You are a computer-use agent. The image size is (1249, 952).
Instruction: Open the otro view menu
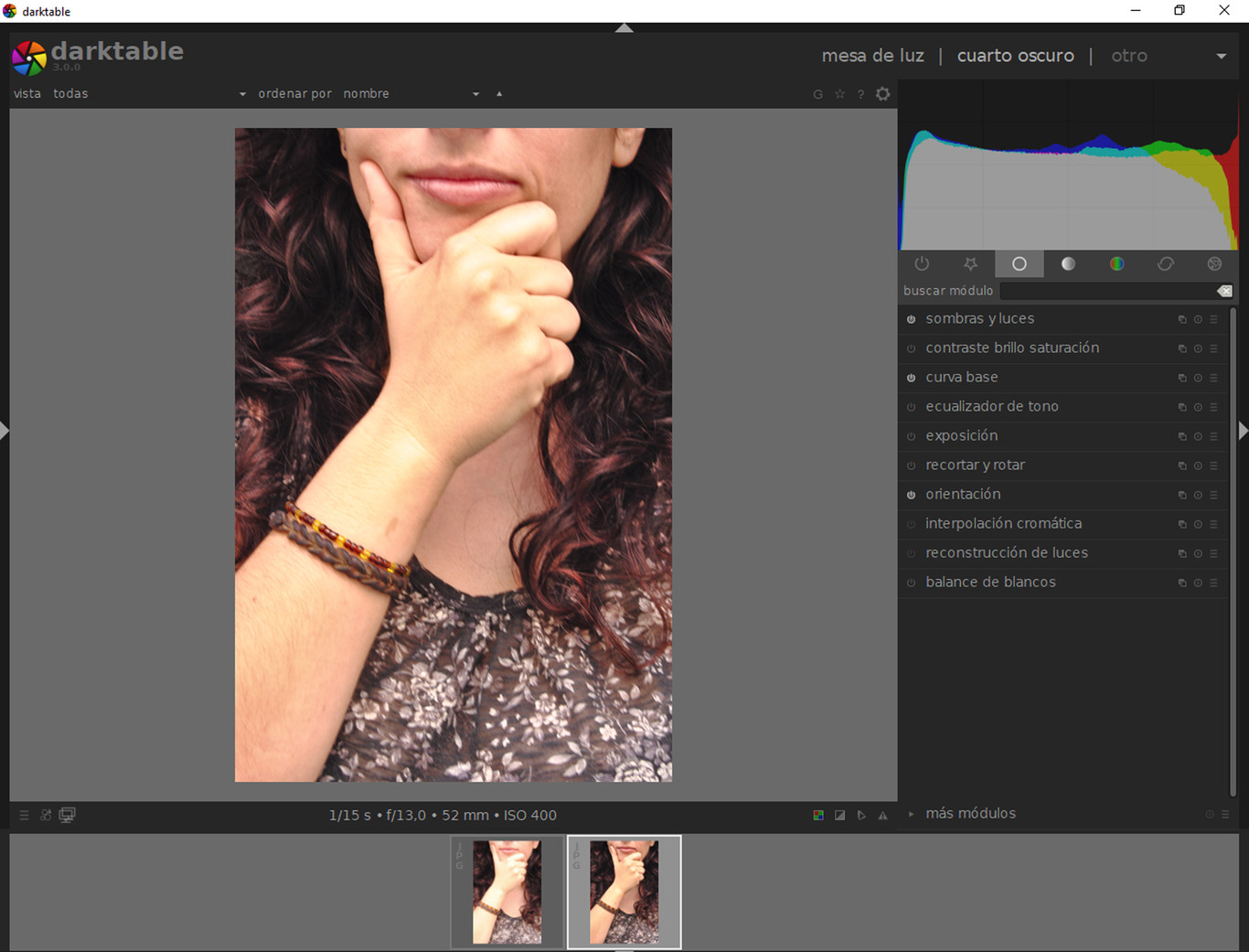point(1129,56)
